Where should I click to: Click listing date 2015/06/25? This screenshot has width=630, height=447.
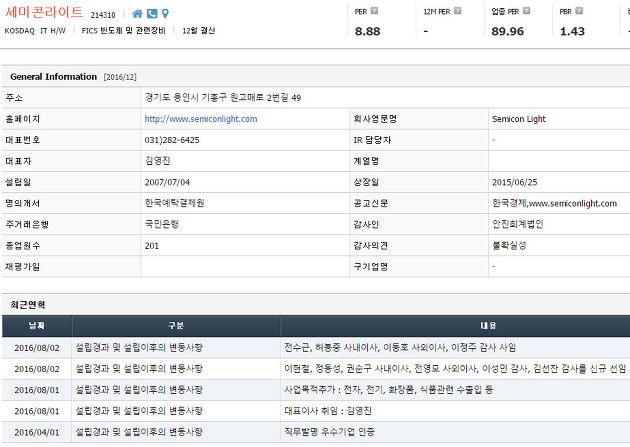(x=515, y=182)
